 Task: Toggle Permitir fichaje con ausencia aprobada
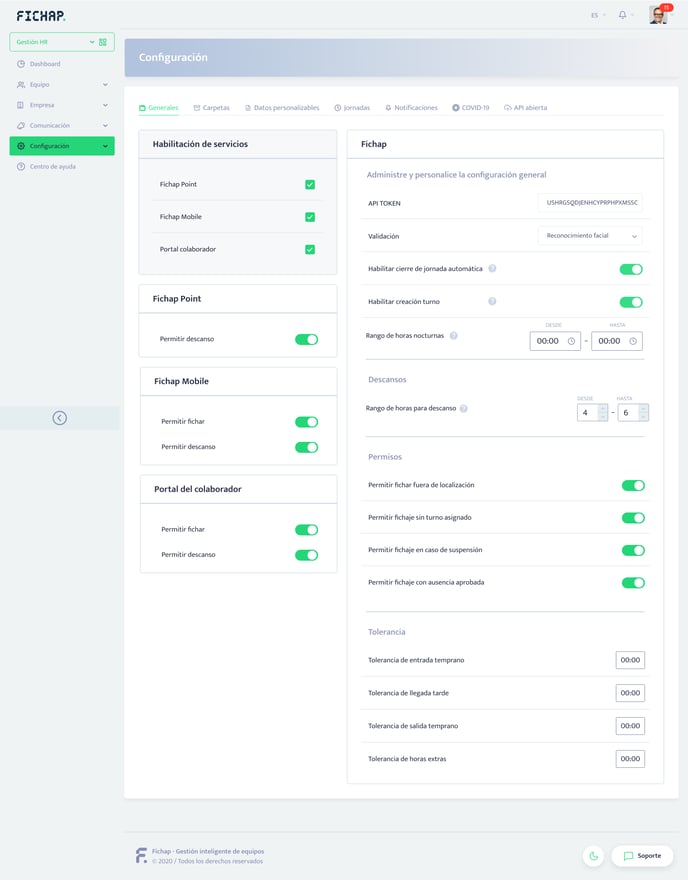(x=633, y=583)
